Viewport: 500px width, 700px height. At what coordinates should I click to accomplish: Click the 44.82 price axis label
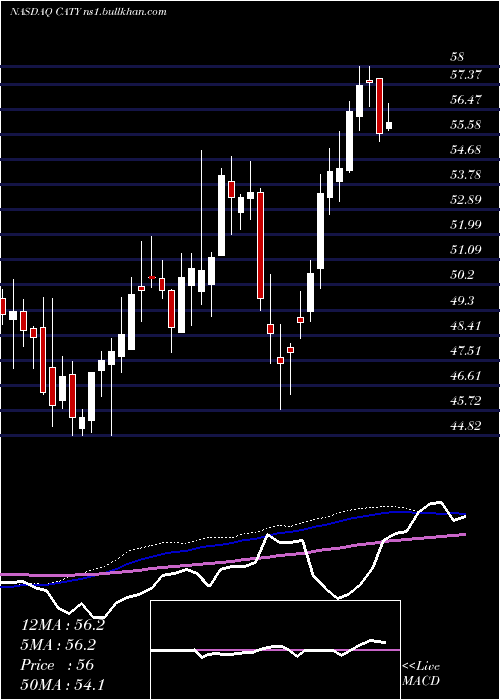coord(466,426)
